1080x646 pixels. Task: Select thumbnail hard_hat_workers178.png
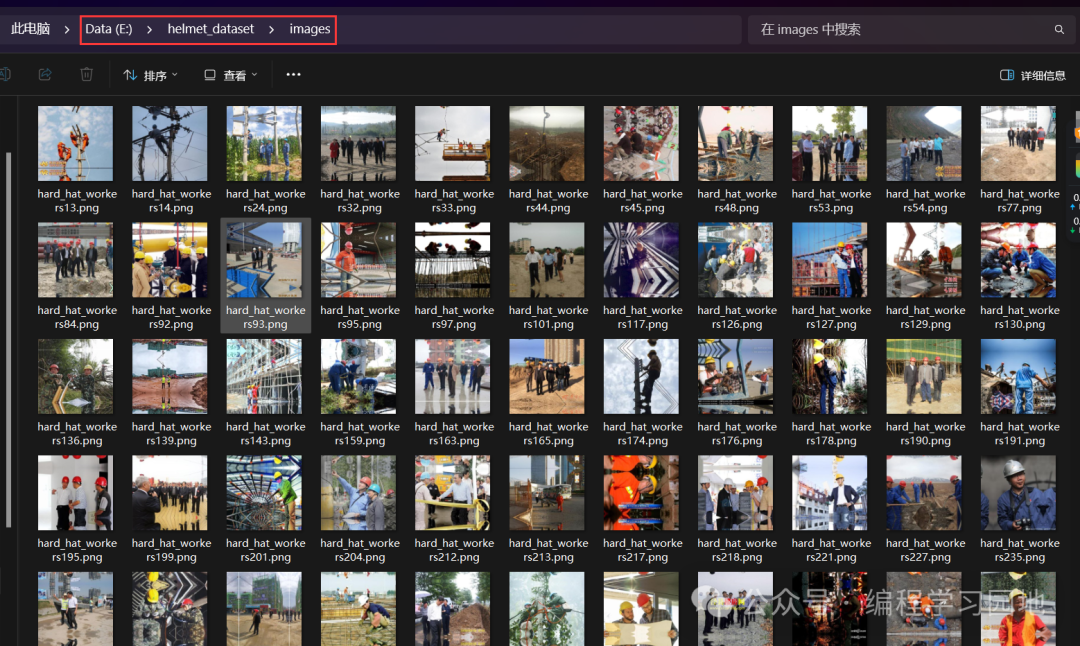click(x=830, y=376)
